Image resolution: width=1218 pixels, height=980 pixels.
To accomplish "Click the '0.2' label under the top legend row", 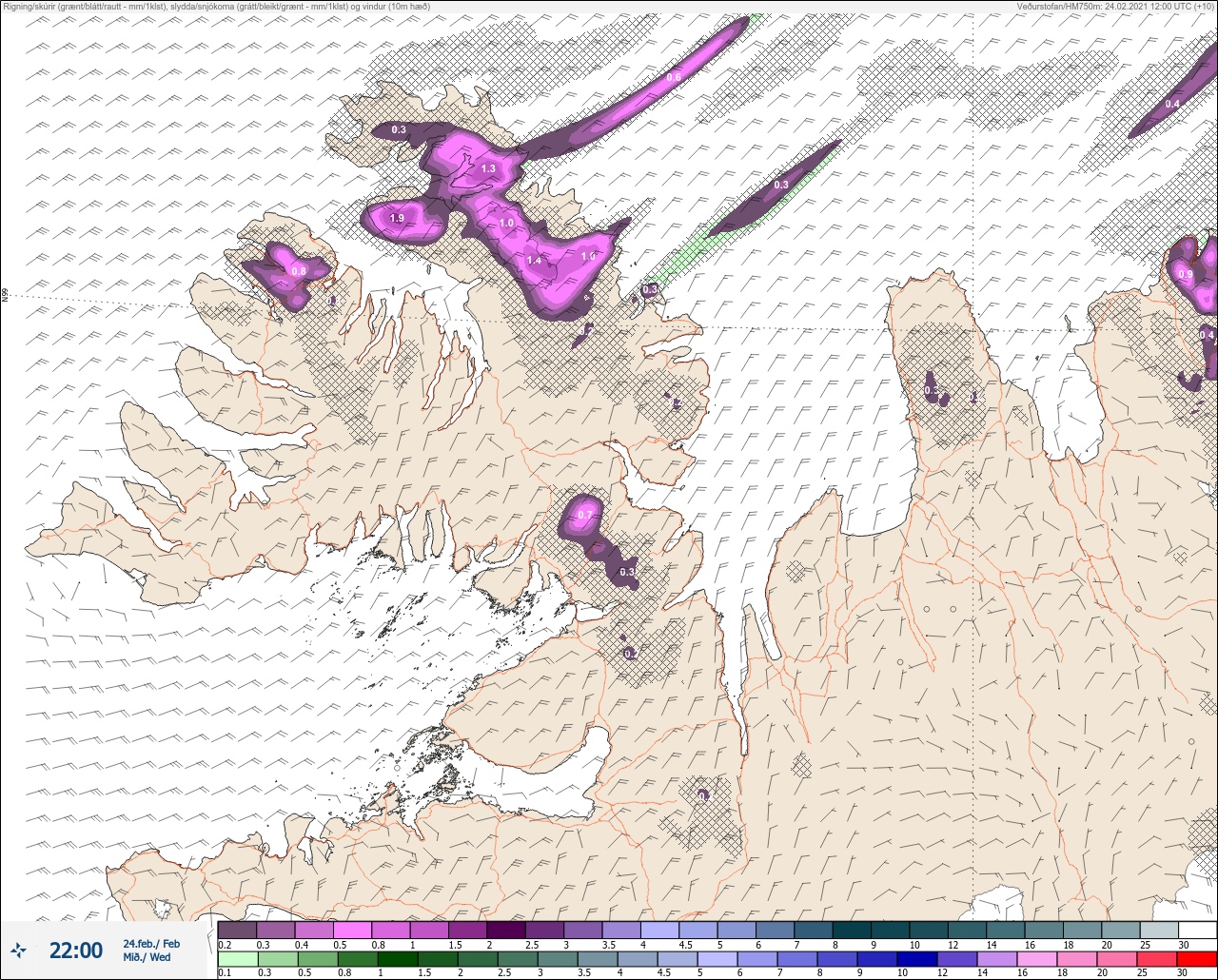I will [225, 945].
